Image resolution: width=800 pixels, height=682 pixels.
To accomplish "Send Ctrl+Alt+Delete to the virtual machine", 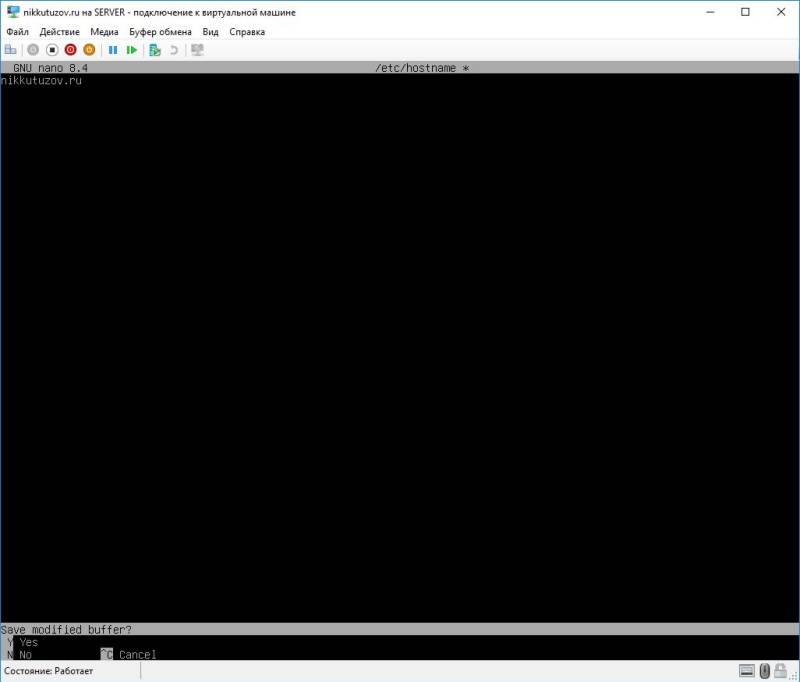I will (x=12, y=49).
